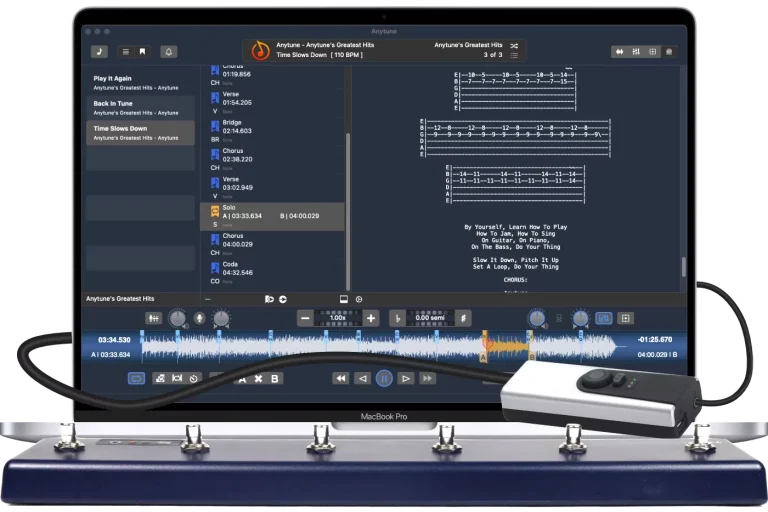This screenshot has height=512, width=768.
Task: Raise pitch with the sharp button
Action: coord(463,318)
